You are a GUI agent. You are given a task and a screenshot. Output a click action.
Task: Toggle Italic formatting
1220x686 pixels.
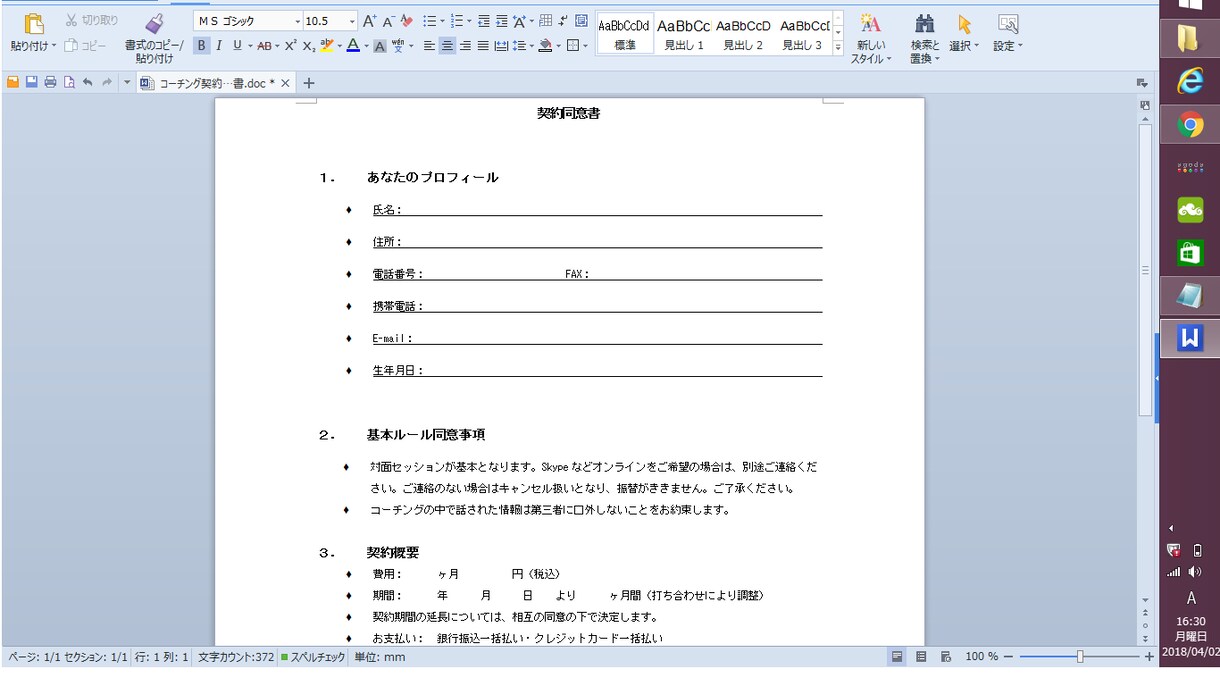point(219,45)
